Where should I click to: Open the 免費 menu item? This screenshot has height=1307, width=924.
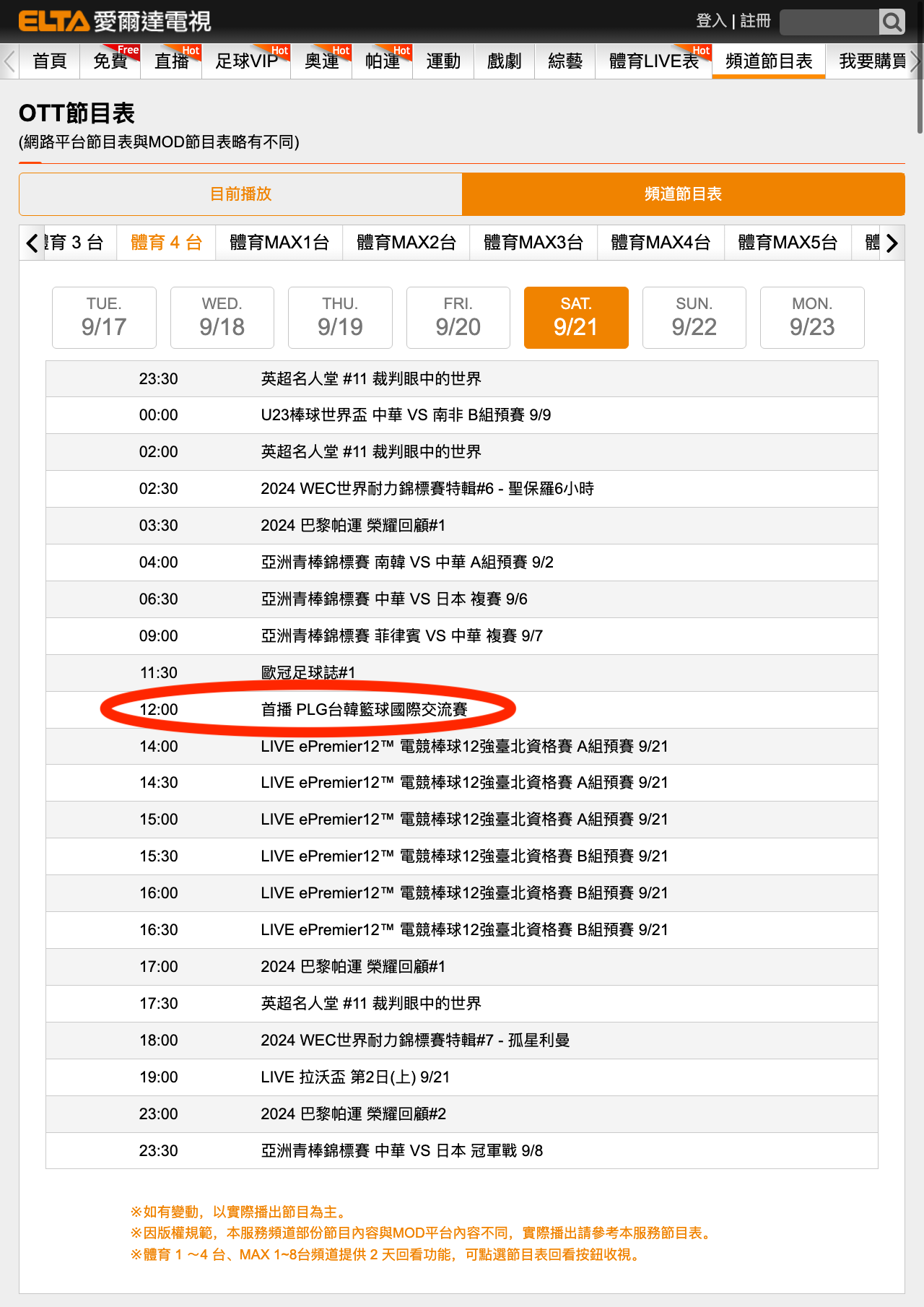tap(110, 61)
